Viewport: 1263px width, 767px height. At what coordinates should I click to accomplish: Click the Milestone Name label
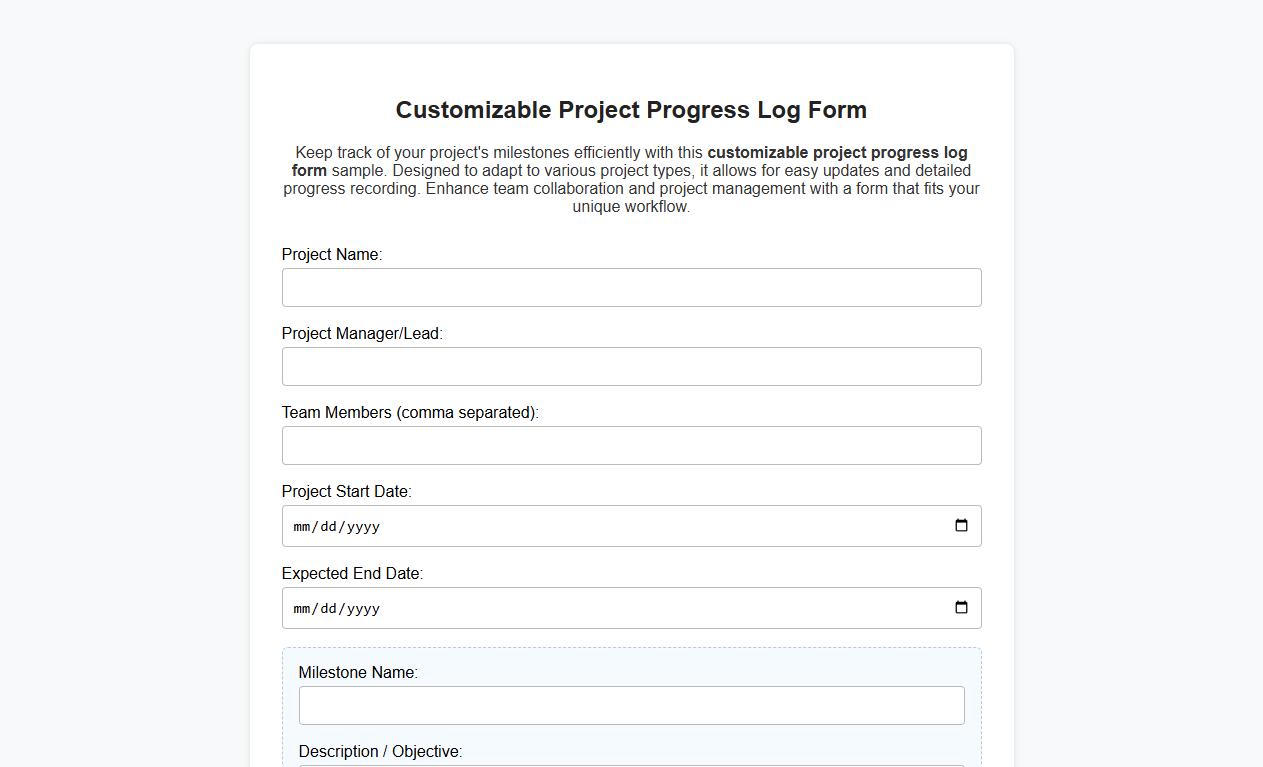[x=357, y=672]
